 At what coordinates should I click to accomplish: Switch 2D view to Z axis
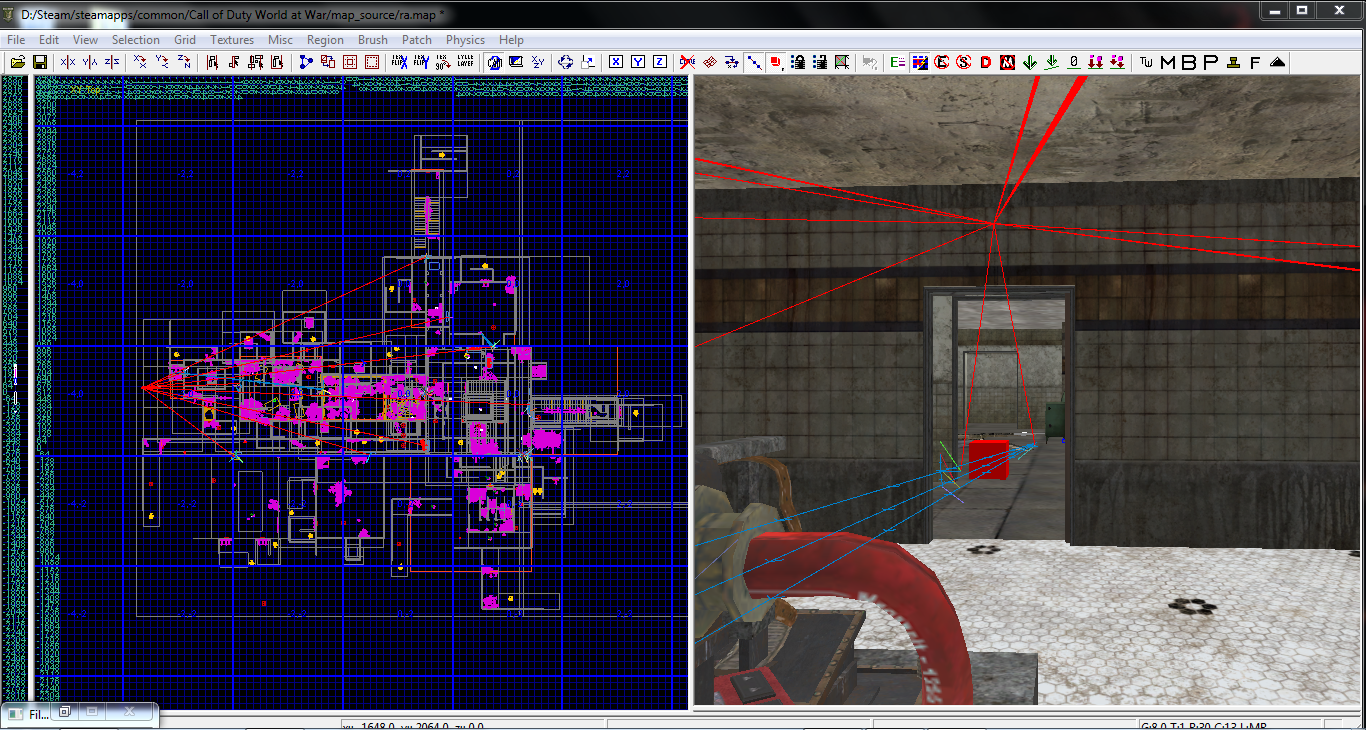pos(660,62)
